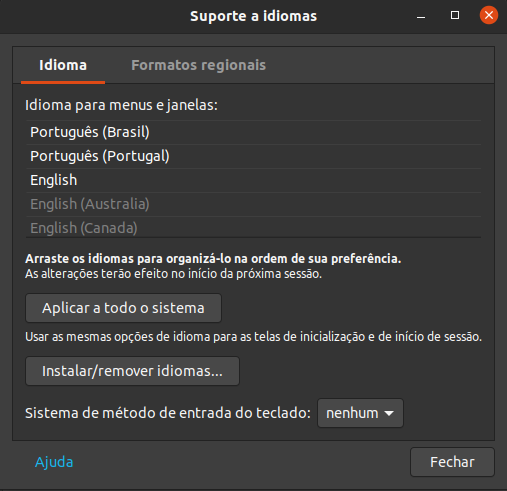507x491 pixels.
Task: Click the Fechar button
Action: [x=452, y=462]
